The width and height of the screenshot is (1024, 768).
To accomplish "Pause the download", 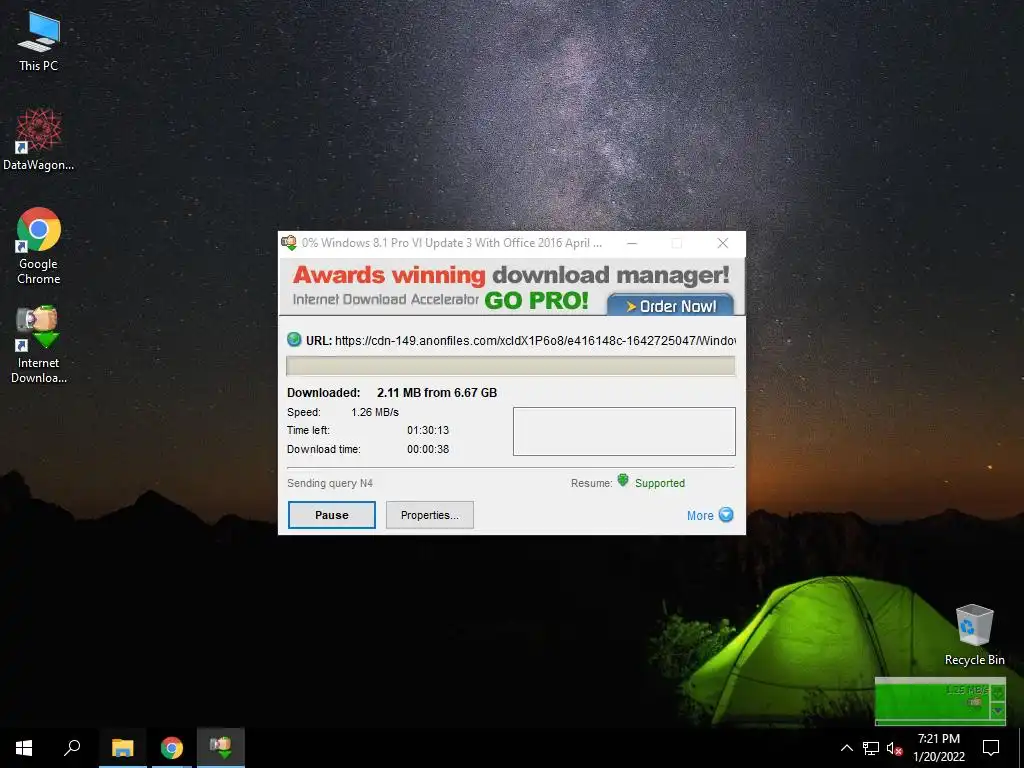I will (332, 515).
